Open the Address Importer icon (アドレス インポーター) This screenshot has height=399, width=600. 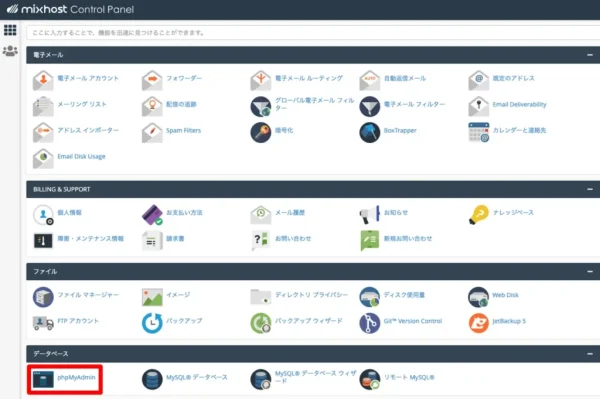(43, 132)
